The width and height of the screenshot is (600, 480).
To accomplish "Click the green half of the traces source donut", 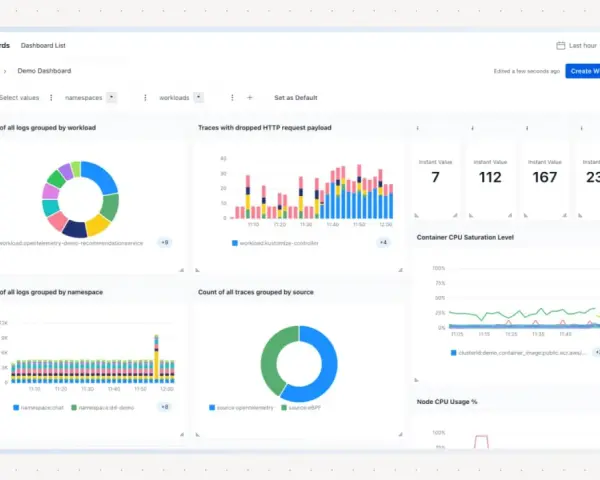I will 270,360.
